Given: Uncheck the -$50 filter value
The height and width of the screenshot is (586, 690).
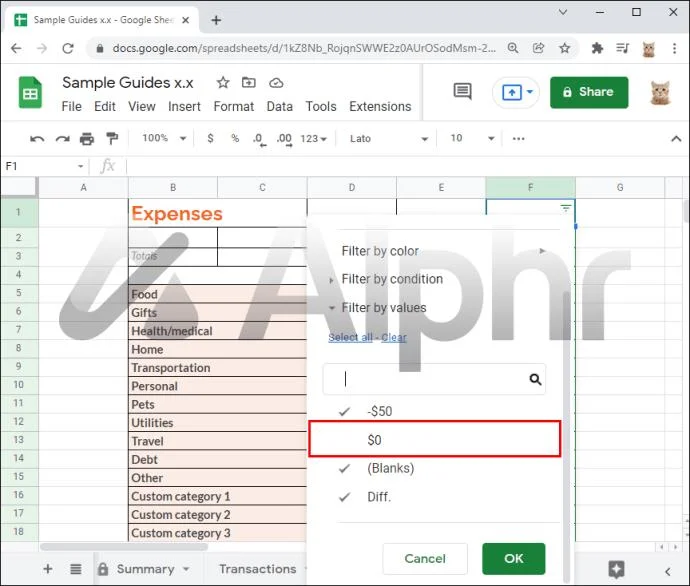Looking at the screenshot, I should [x=345, y=412].
